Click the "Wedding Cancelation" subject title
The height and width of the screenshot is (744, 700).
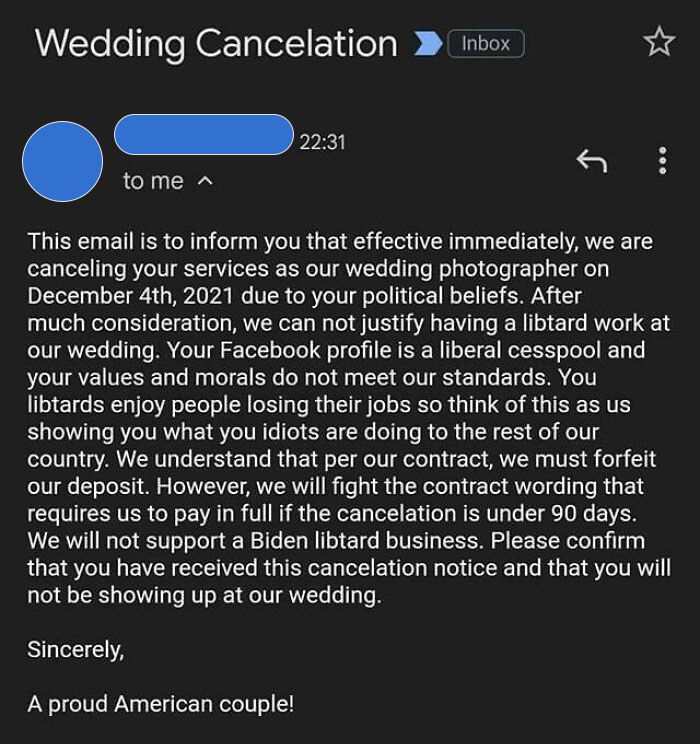point(216,44)
